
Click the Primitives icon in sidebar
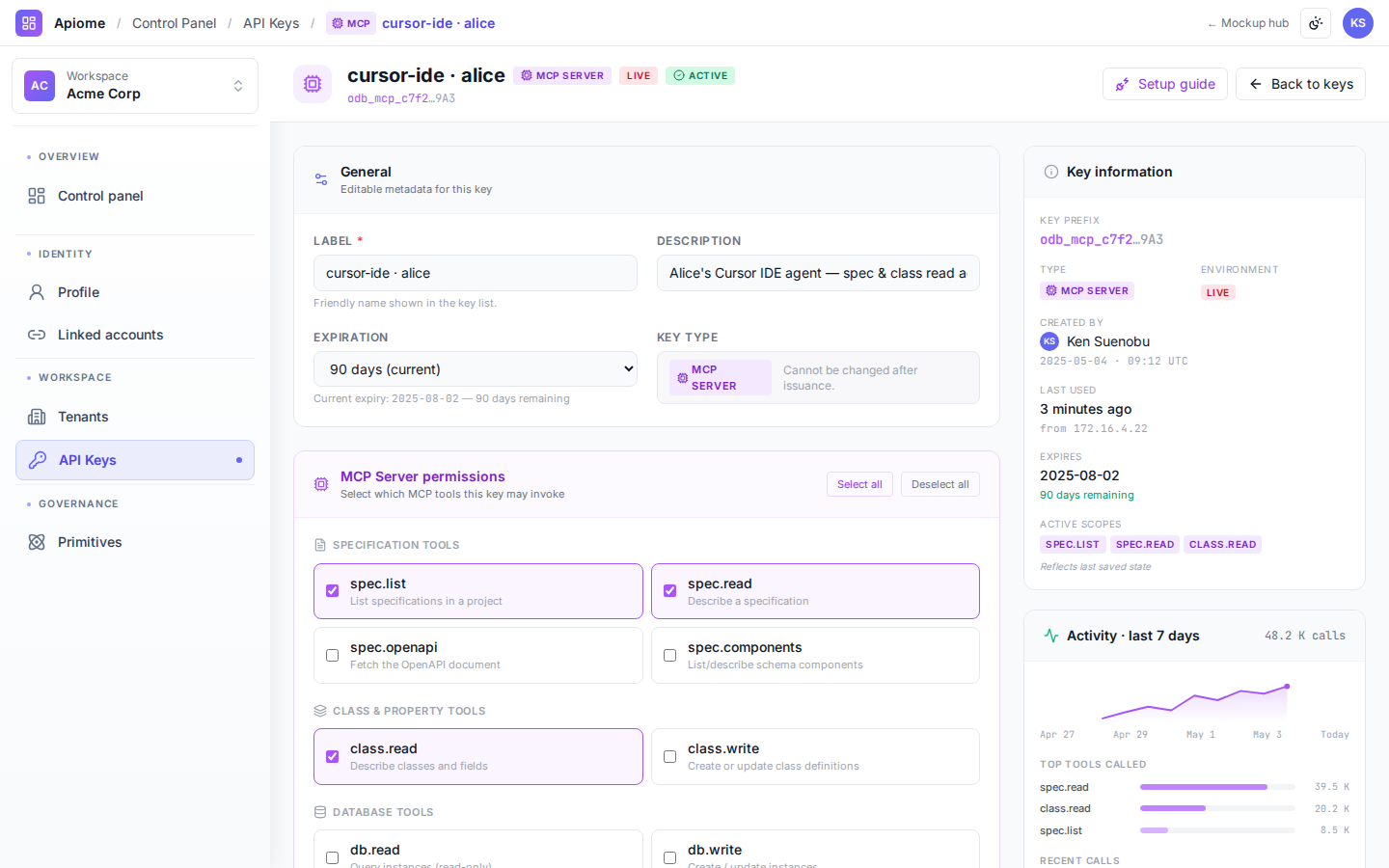[x=37, y=542]
